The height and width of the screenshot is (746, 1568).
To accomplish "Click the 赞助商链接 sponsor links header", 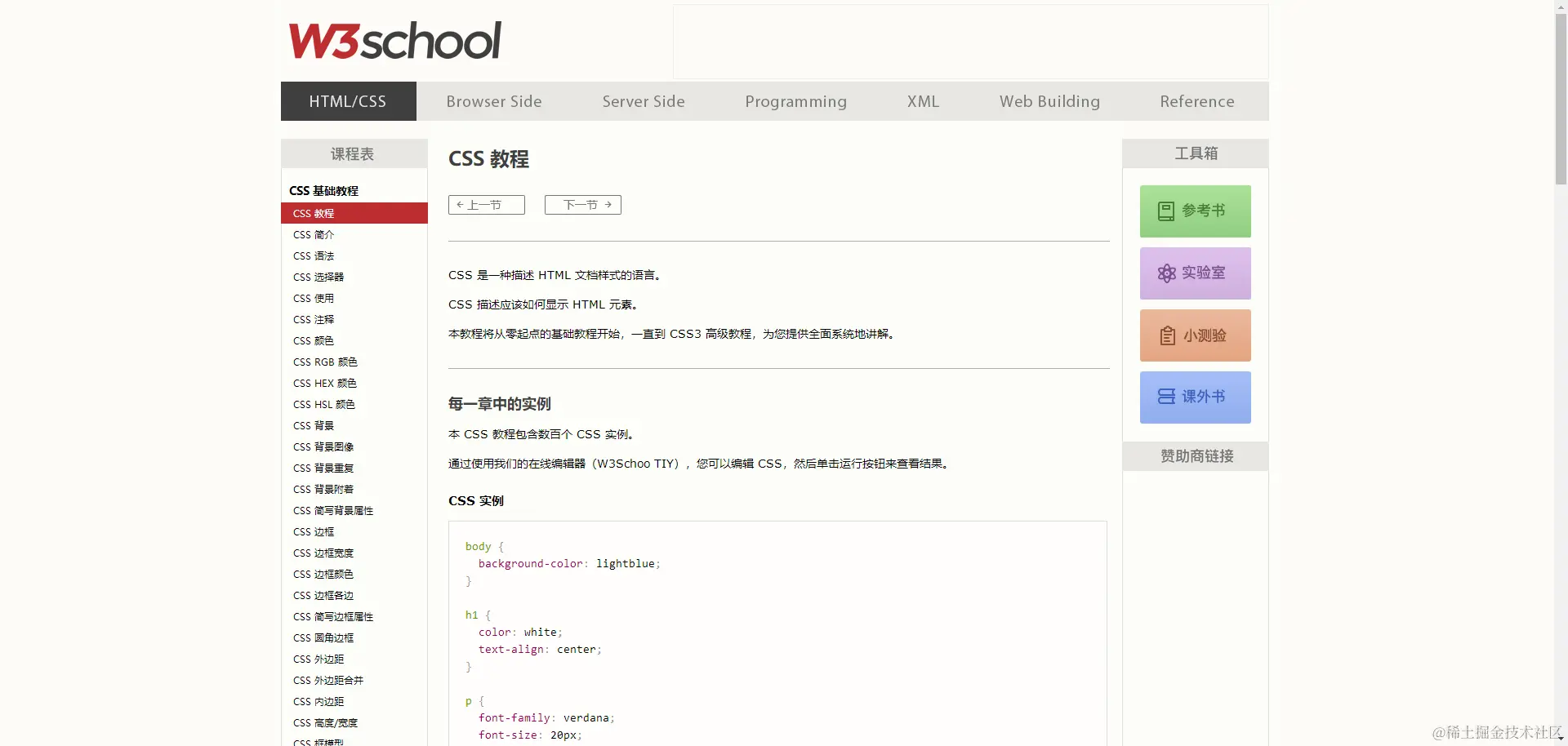I will pyautogui.click(x=1196, y=456).
